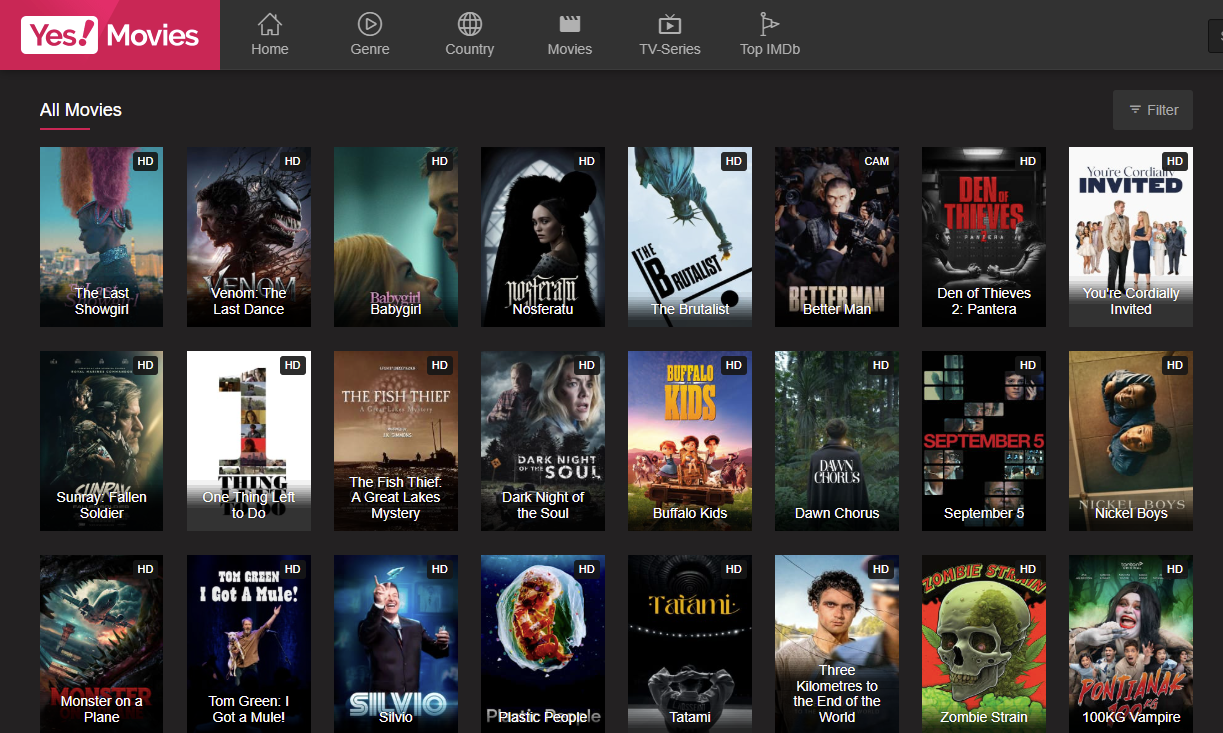Screen dimensions: 1223x733
Task: Click the HD badge on Nosferatu
Action: [587, 161]
